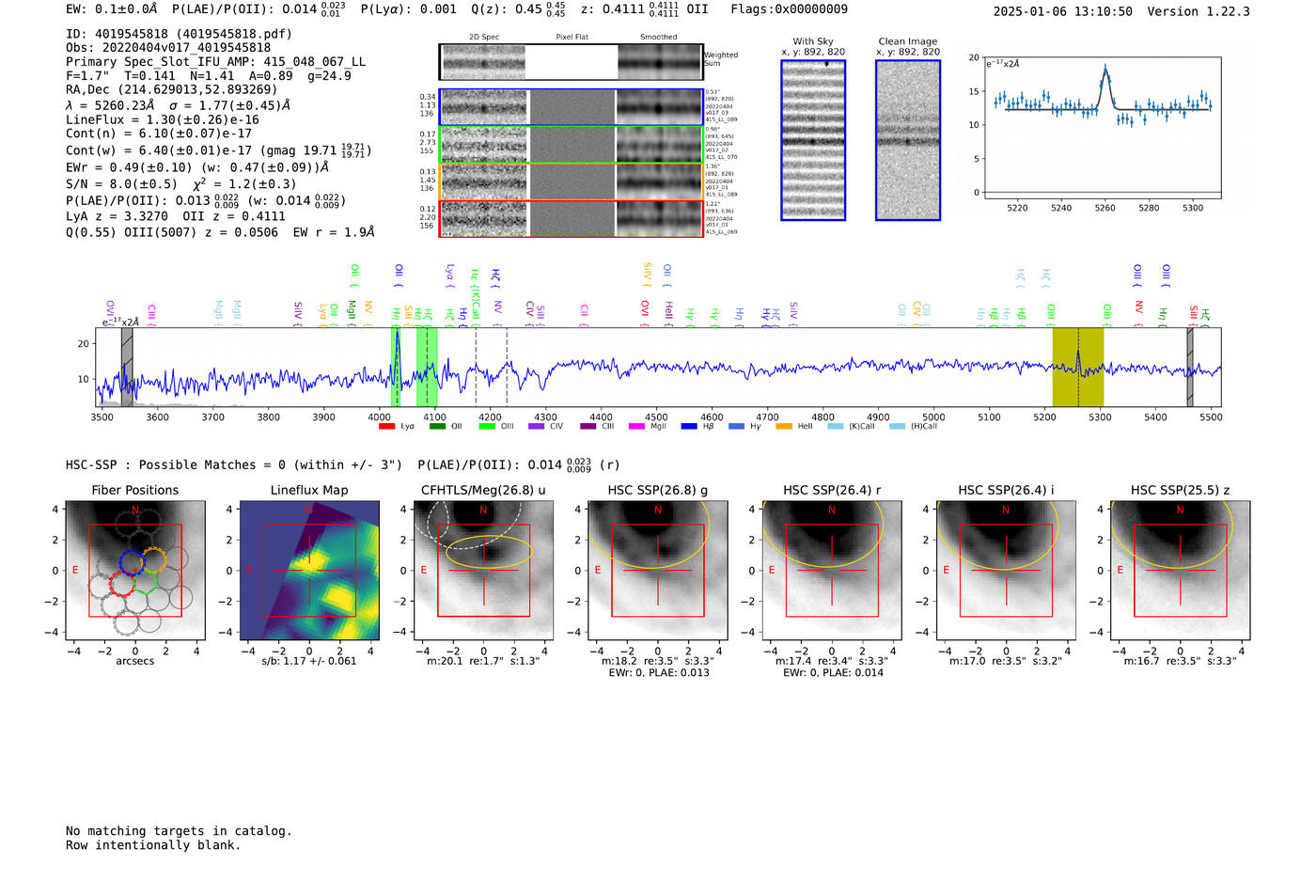The image size is (1316, 896).
Task: Click the Hγ legend swatch
Action: tap(737, 427)
